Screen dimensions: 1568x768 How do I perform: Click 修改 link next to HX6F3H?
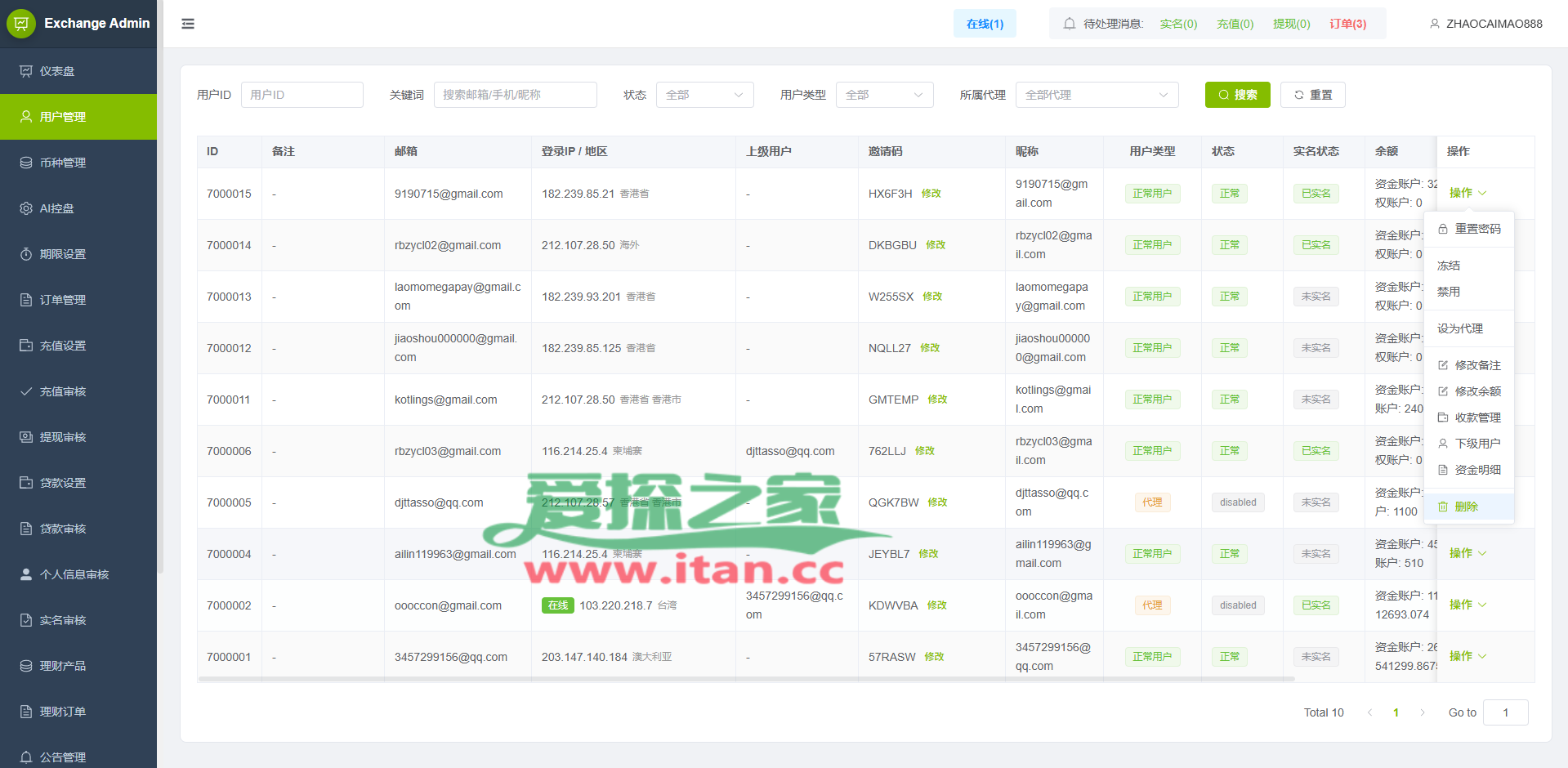(x=931, y=194)
